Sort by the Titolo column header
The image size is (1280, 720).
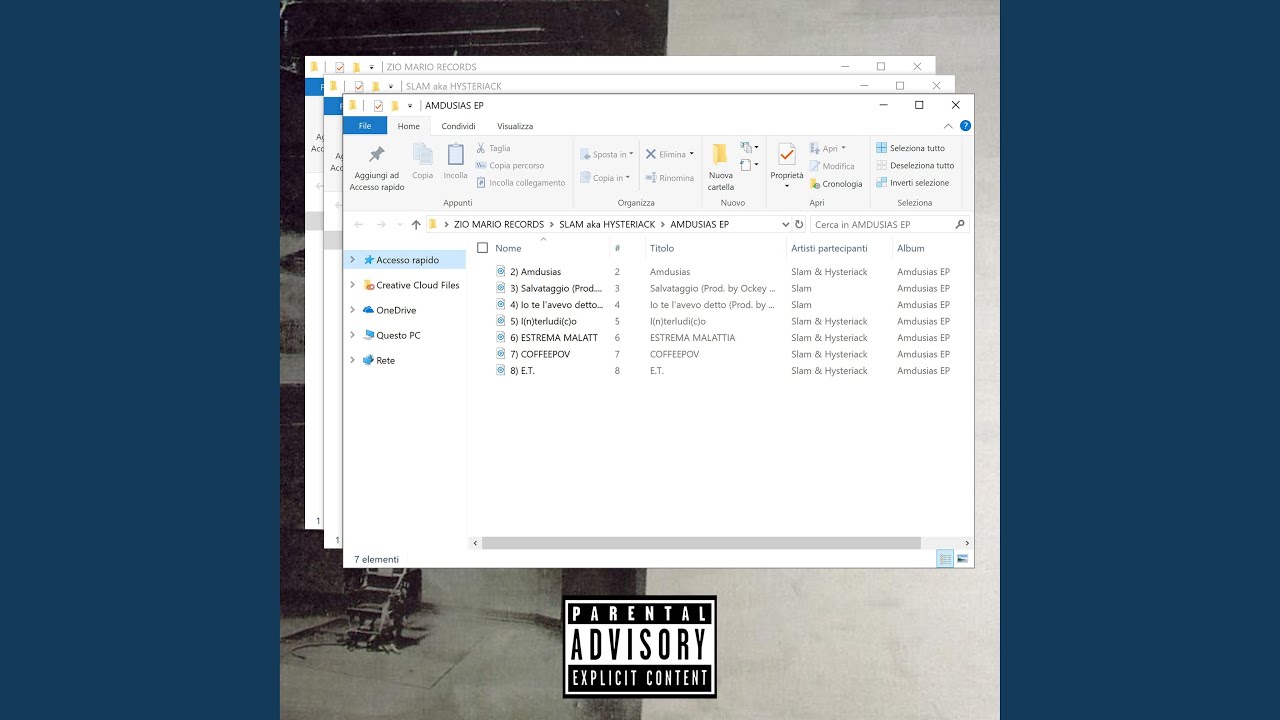662,248
